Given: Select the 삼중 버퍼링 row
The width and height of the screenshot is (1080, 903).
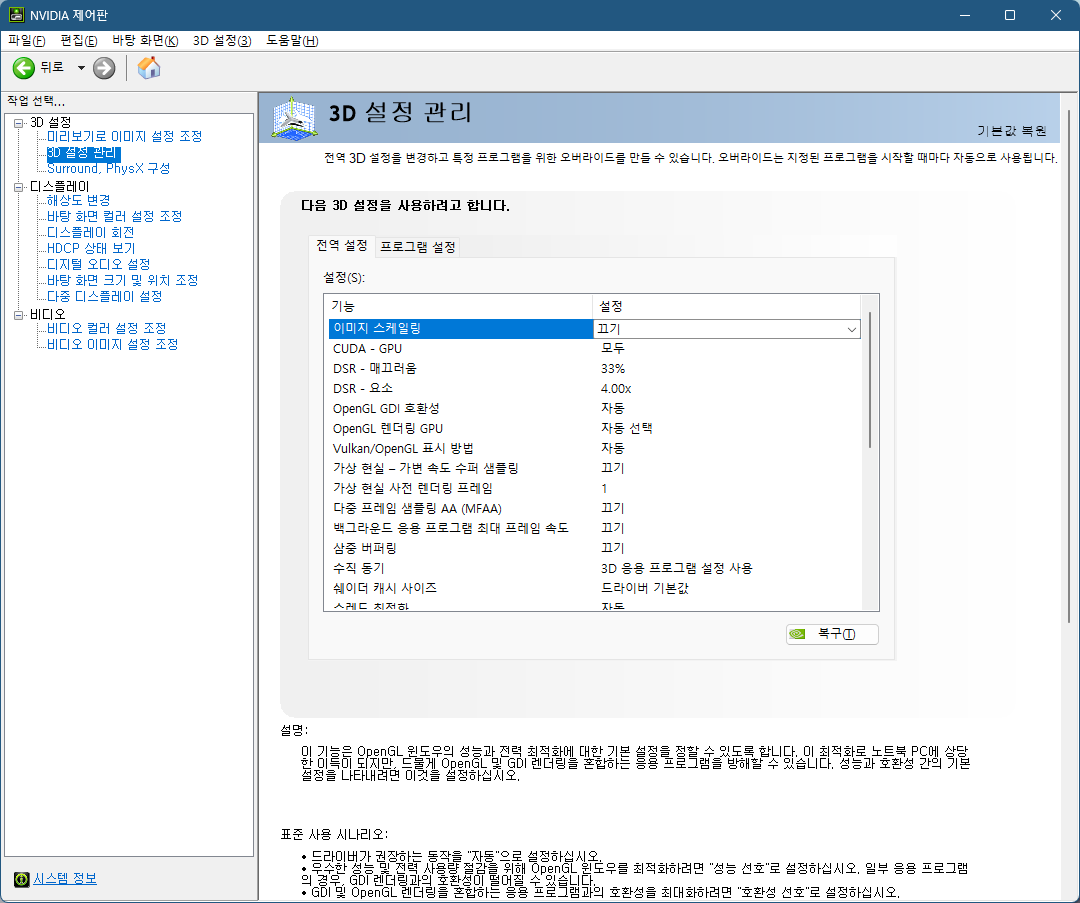Looking at the screenshot, I should click(594, 548).
